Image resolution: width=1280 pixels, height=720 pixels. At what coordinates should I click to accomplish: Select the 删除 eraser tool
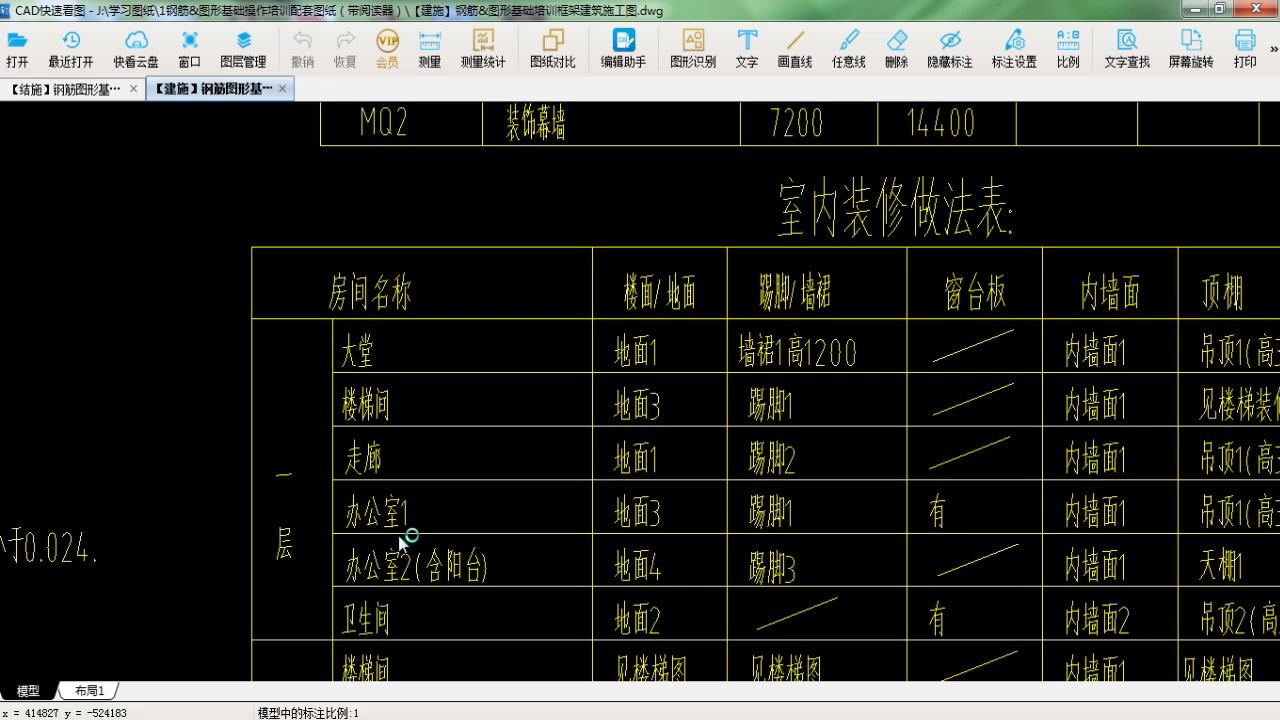[897, 48]
